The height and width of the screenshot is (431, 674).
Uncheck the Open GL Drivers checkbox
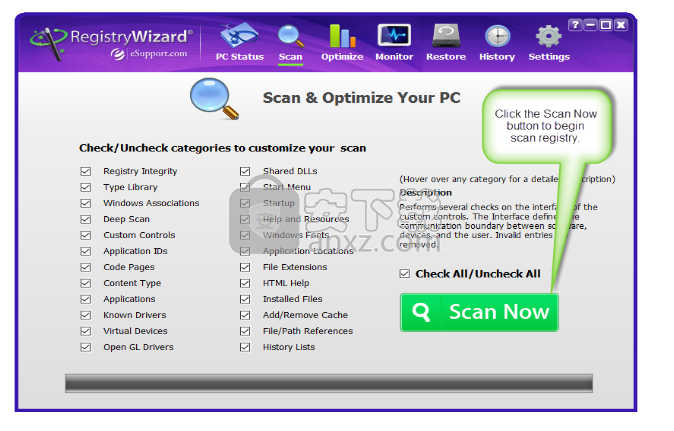[x=86, y=347]
